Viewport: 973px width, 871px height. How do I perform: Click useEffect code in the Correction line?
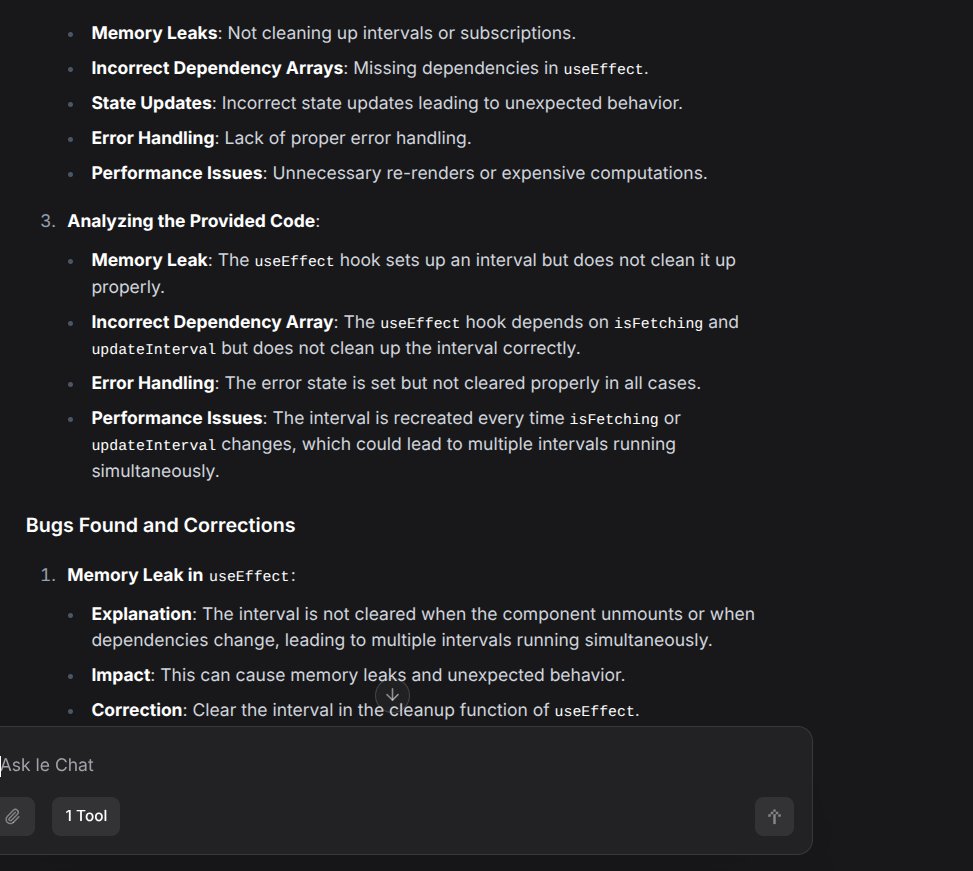[x=594, y=711]
